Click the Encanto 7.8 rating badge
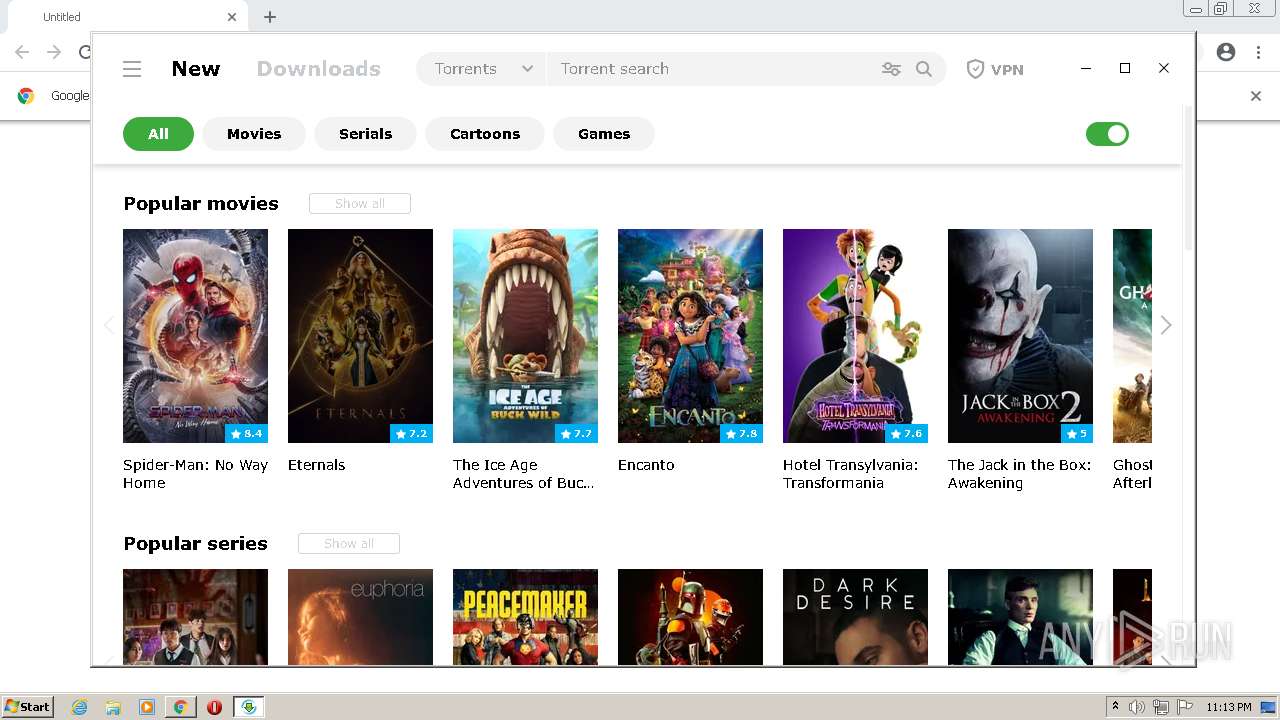1280x720 pixels. point(741,434)
